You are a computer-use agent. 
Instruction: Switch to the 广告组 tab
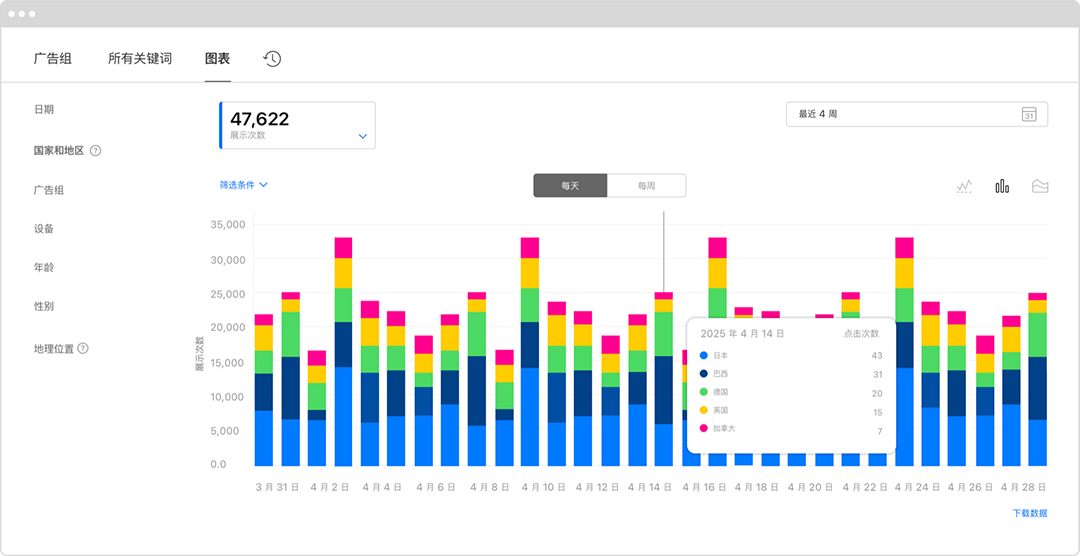pyautogui.click(x=52, y=59)
